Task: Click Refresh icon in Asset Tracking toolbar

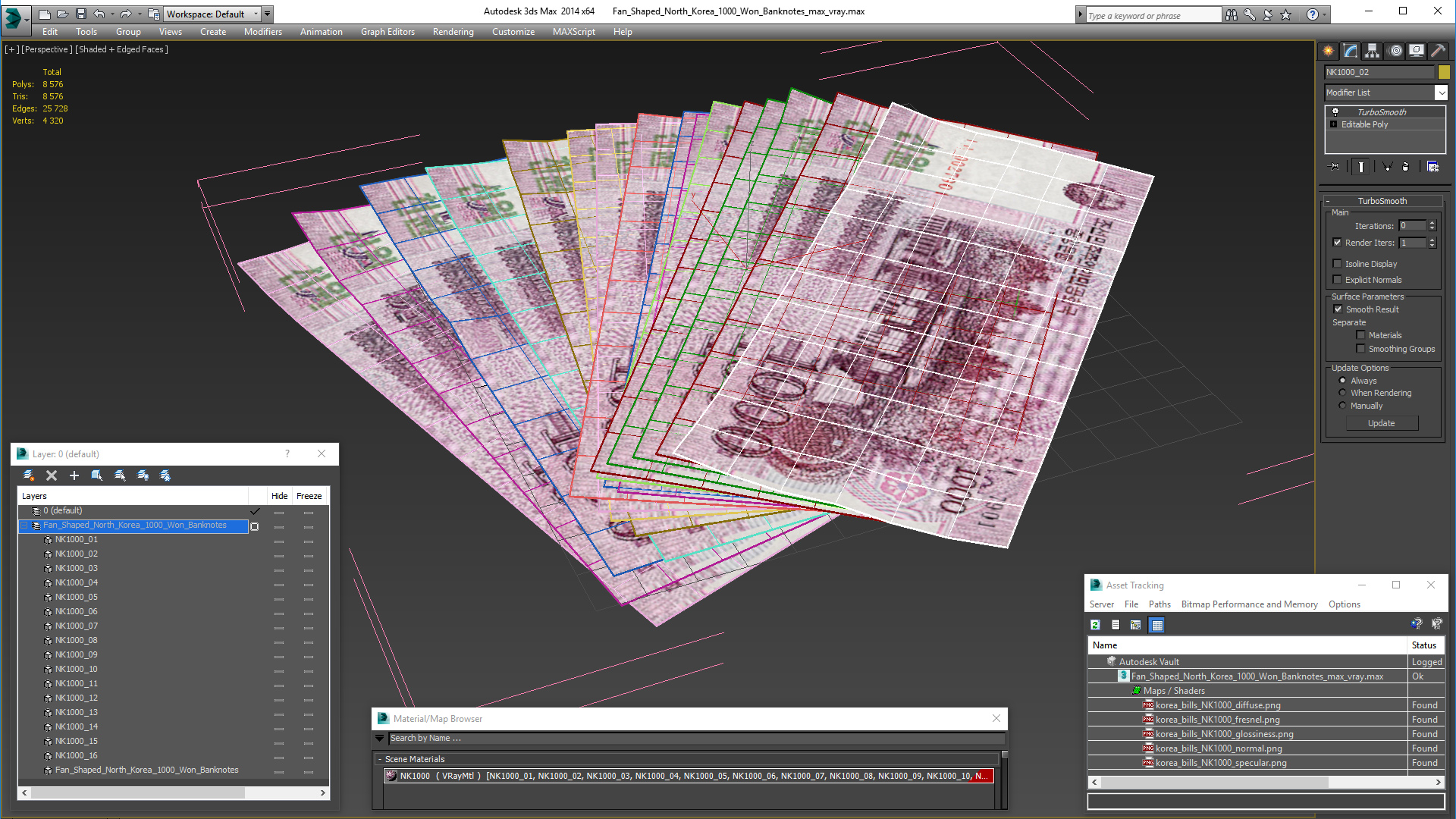Action: [x=1095, y=625]
